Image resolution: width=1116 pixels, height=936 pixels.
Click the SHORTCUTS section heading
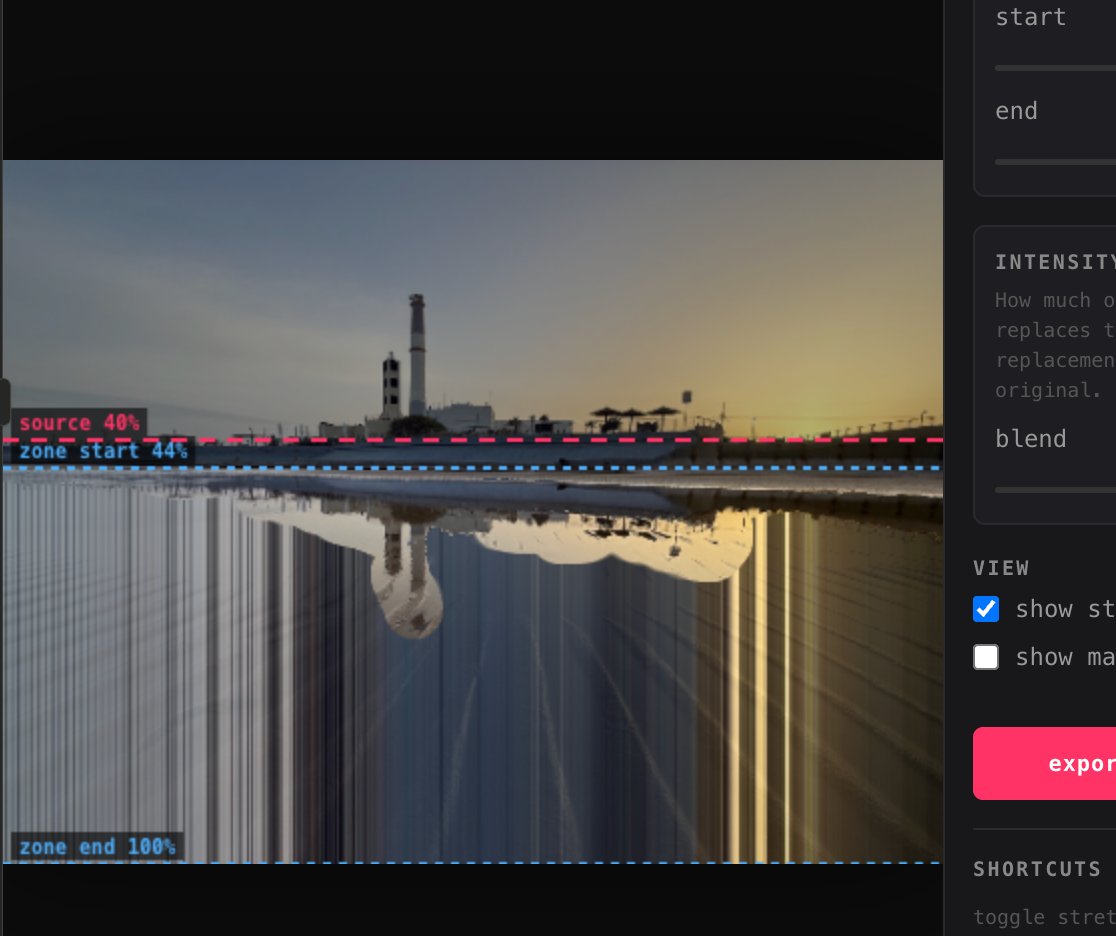pyautogui.click(x=1031, y=869)
